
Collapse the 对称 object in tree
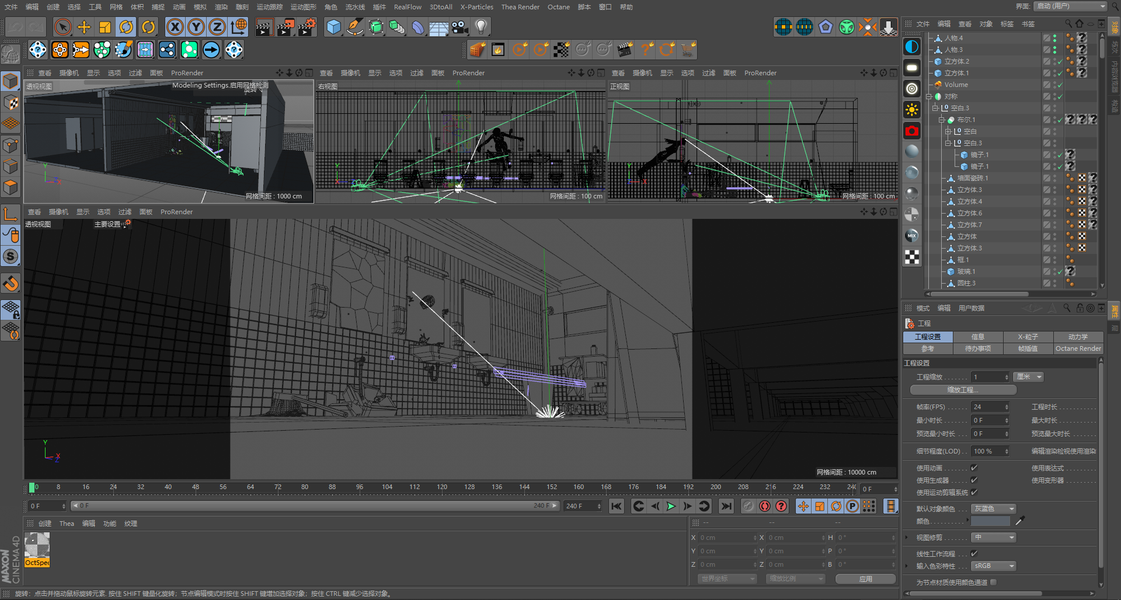929,97
